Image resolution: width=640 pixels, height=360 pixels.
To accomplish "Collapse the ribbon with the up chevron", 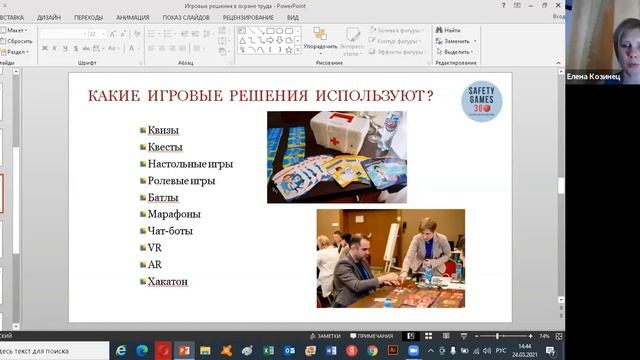I will 558,63.
